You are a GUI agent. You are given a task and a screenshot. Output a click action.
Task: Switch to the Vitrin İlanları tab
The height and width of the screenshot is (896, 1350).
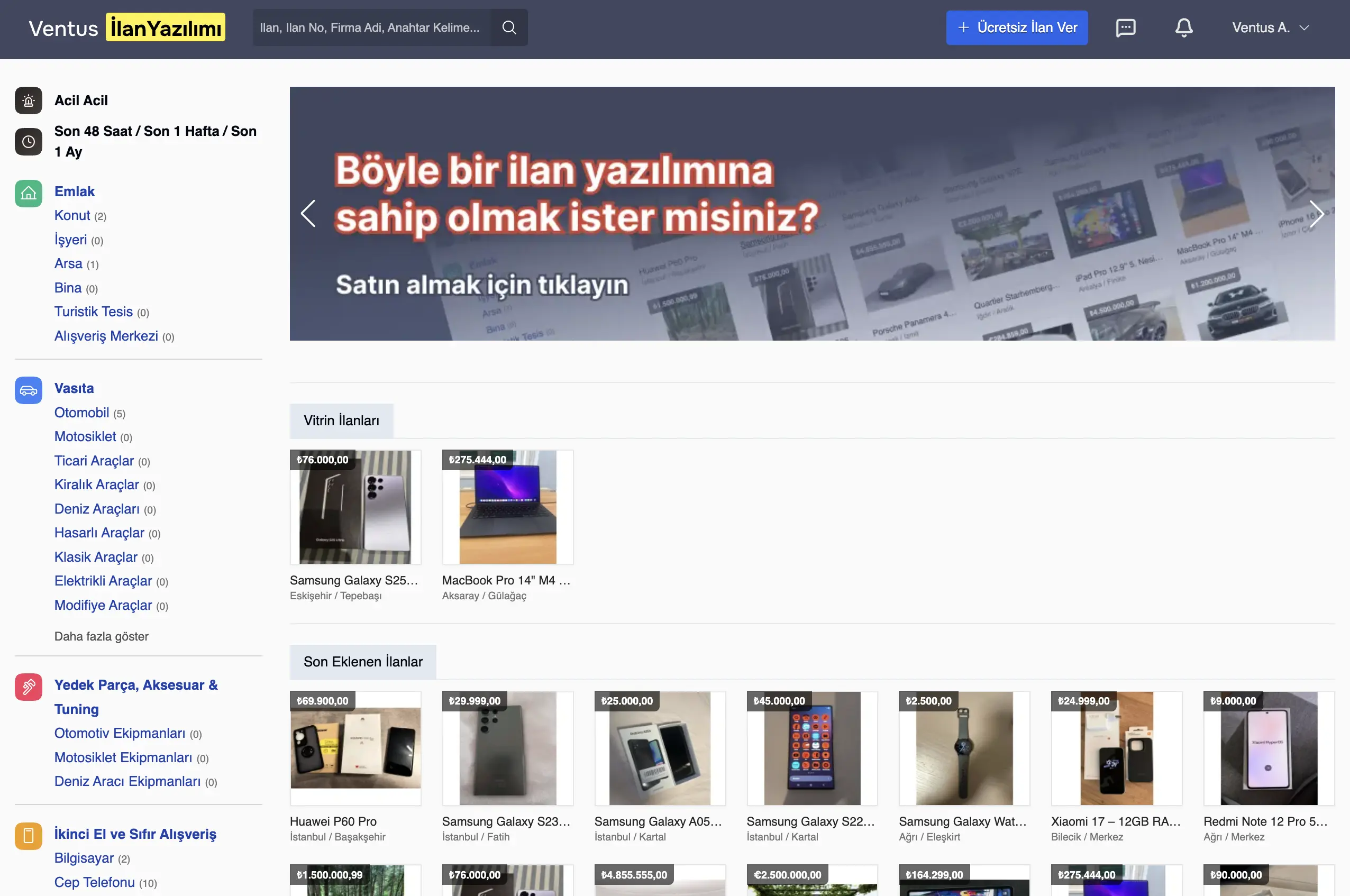pos(341,420)
